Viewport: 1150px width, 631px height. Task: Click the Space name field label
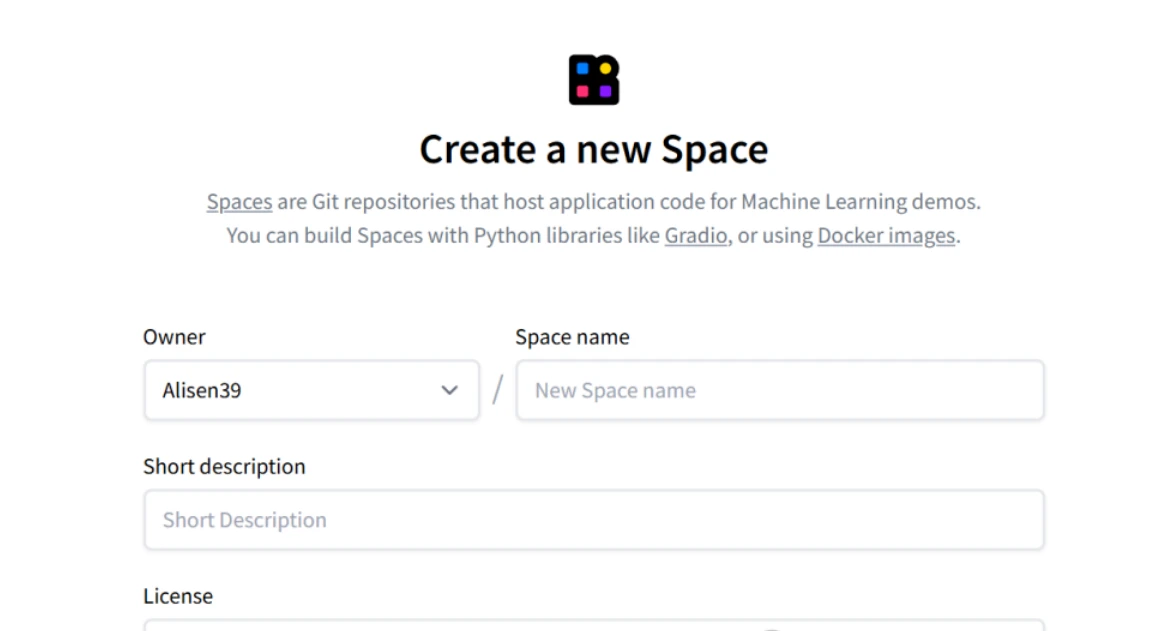coord(572,337)
